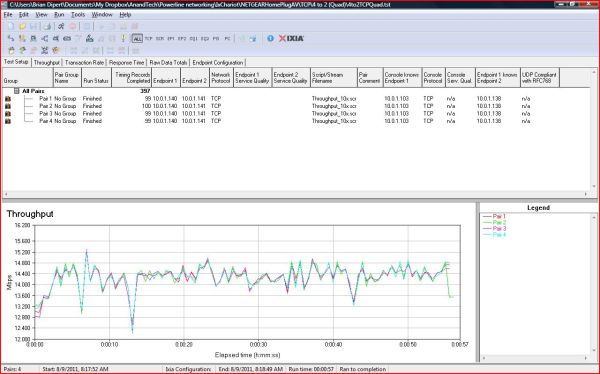Open the Help menu
600x374 pixels.
pos(125,15)
